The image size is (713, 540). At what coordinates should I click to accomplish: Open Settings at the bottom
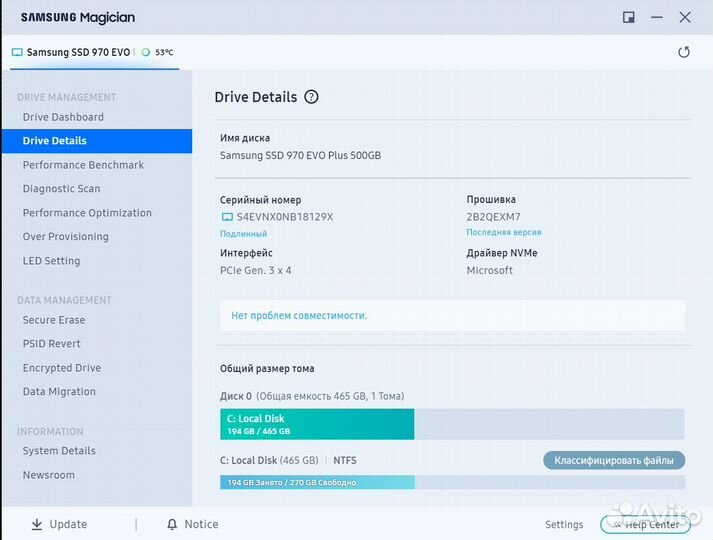[564, 525]
